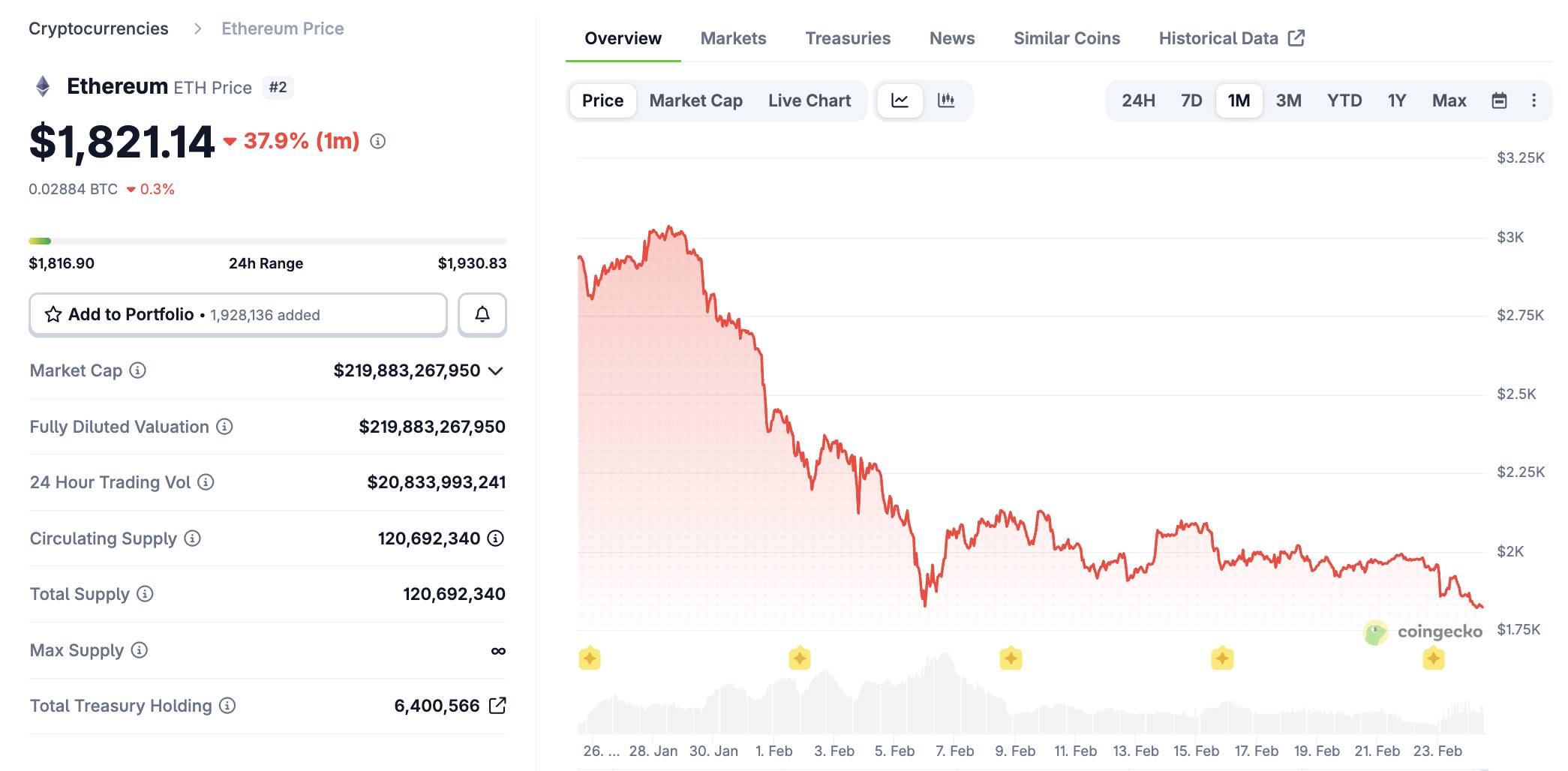Click the bell alert icon
Image resolution: width=1568 pixels, height=771 pixels.
pyautogui.click(x=482, y=314)
